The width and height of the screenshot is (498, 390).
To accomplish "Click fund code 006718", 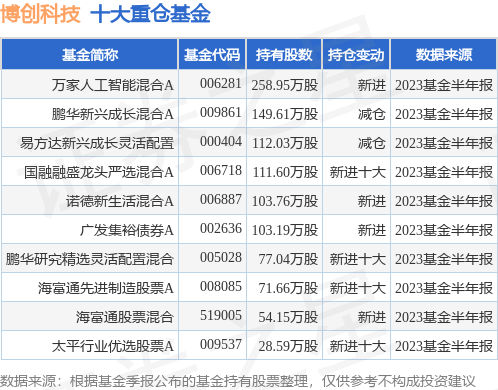I will point(221,170).
